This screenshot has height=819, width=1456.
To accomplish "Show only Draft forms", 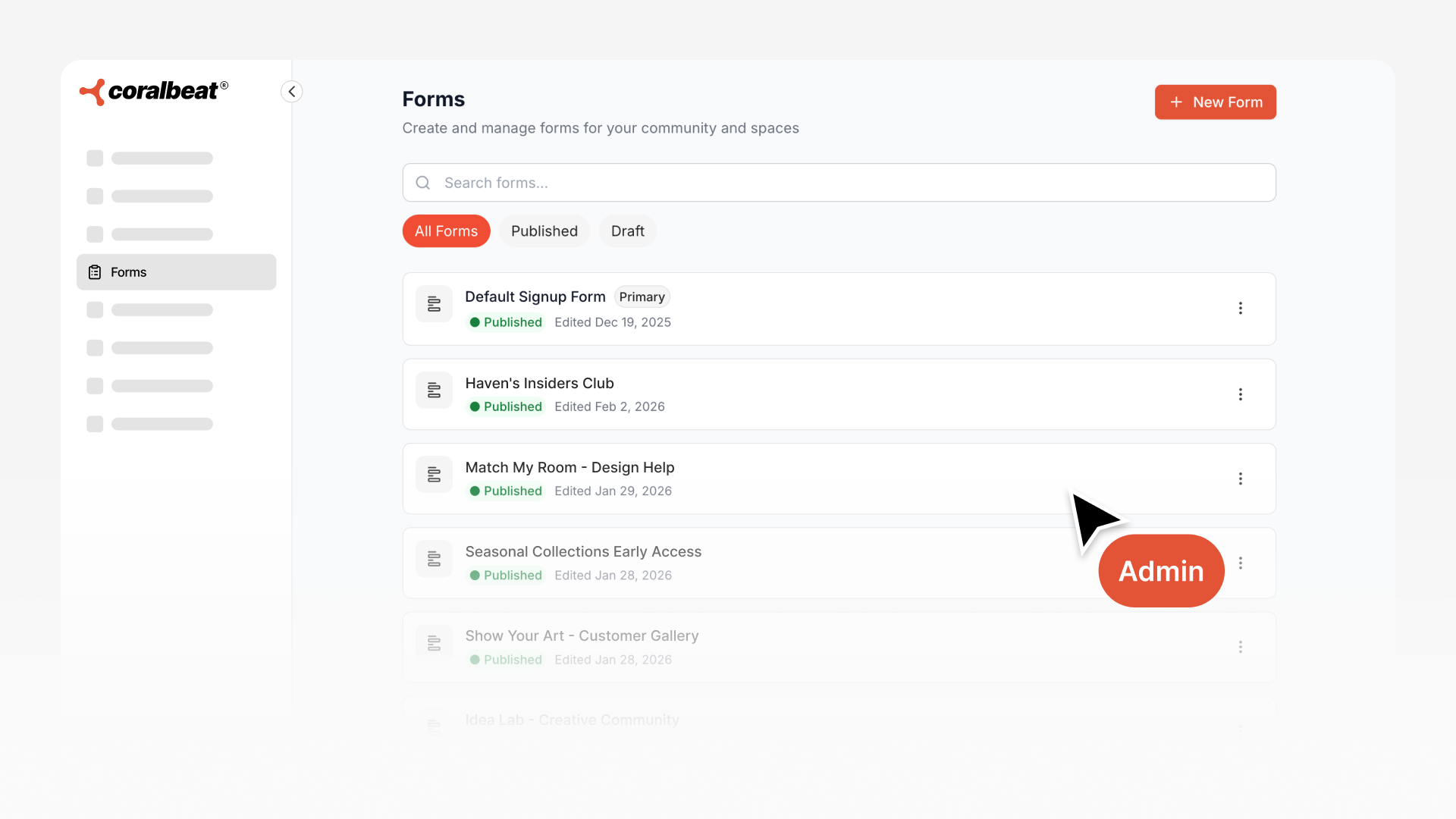I will pos(627,231).
